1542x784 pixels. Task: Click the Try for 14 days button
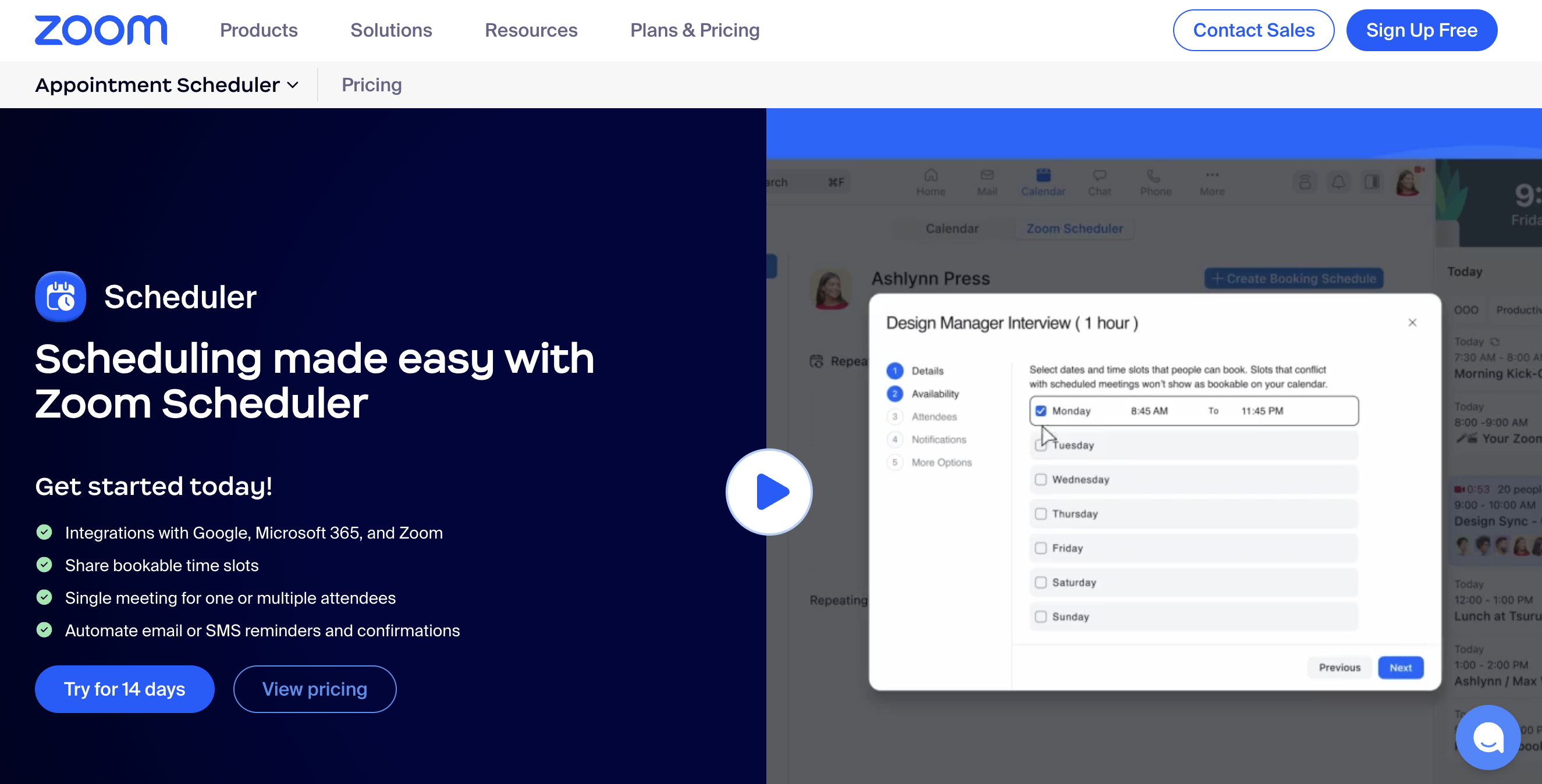(125, 688)
